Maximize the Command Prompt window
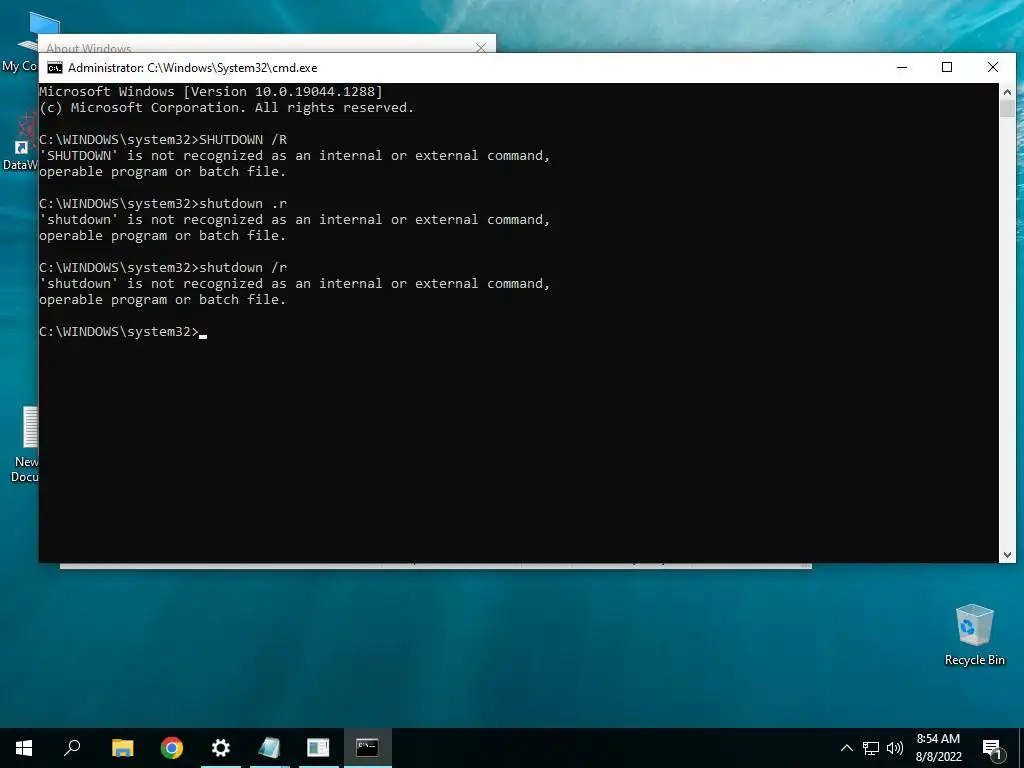Image resolution: width=1024 pixels, height=768 pixels. [947, 67]
